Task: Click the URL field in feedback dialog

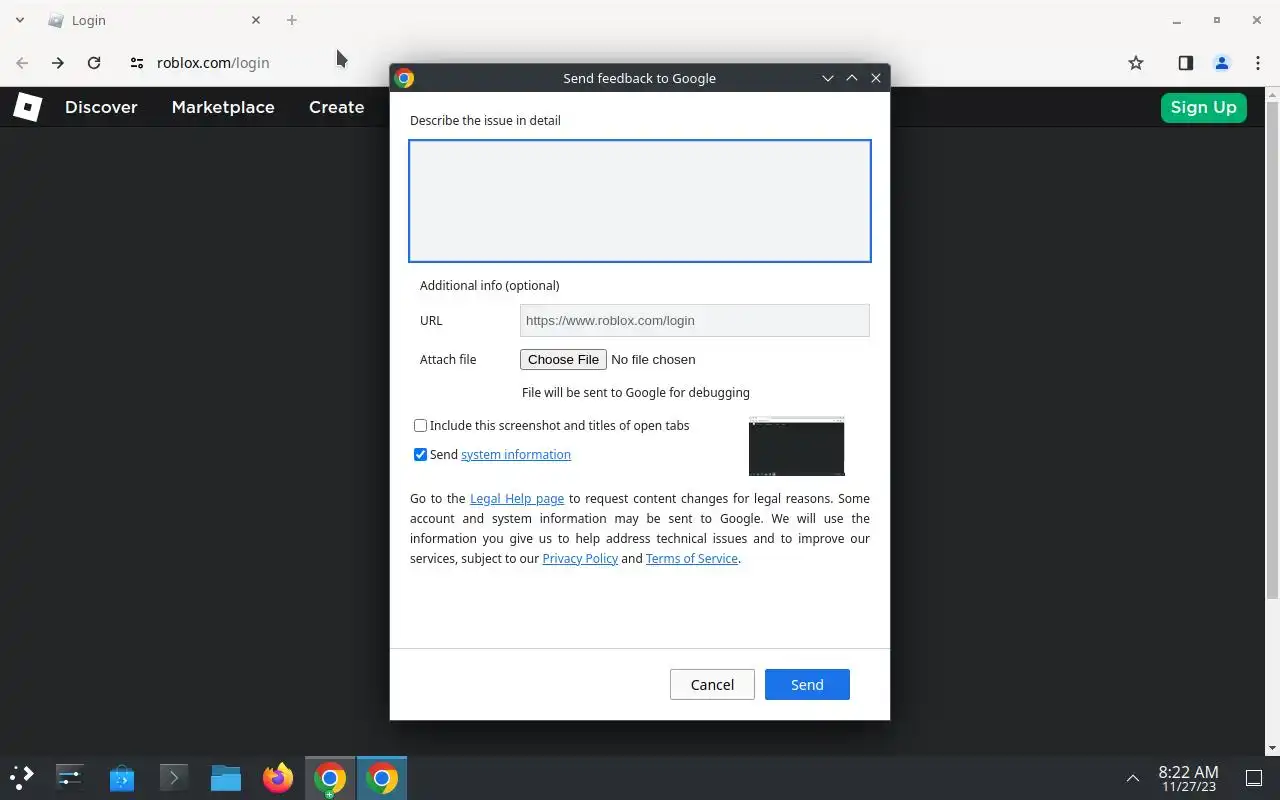Action: click(695, 320)
